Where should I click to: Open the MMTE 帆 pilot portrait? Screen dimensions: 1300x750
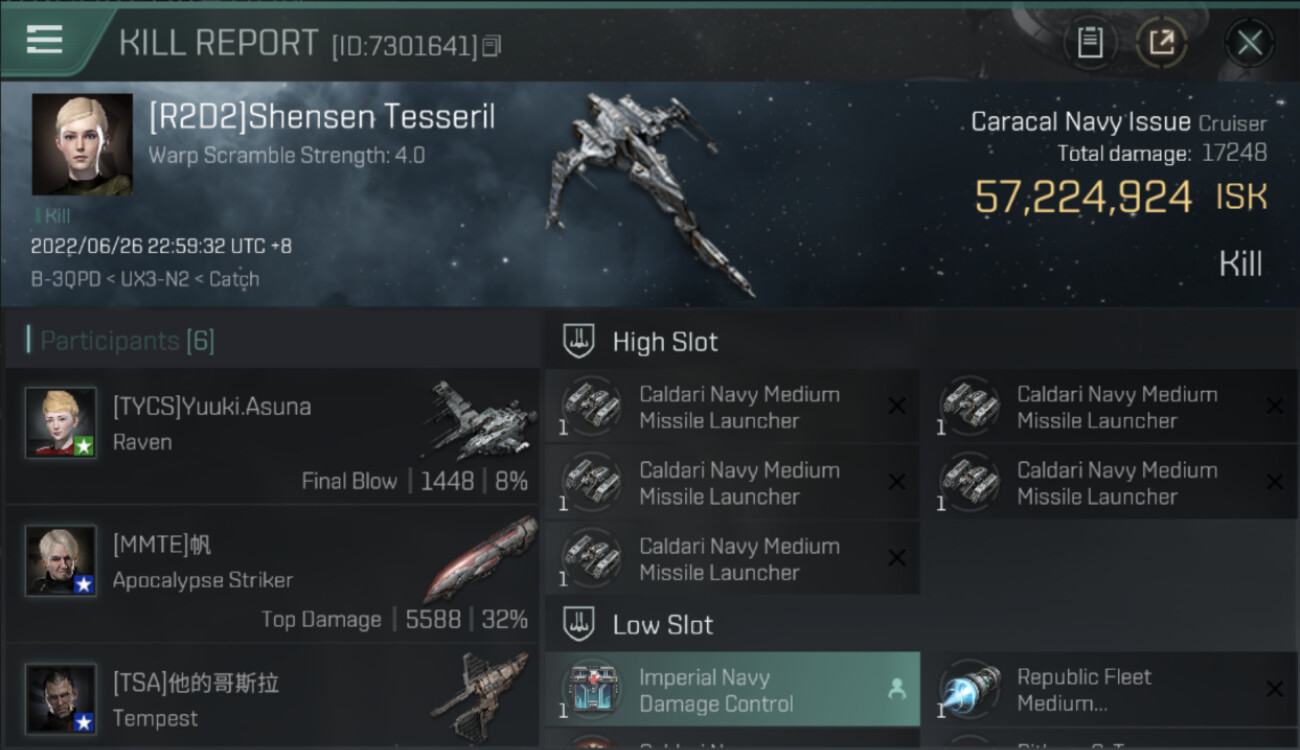tap(61, 561)
